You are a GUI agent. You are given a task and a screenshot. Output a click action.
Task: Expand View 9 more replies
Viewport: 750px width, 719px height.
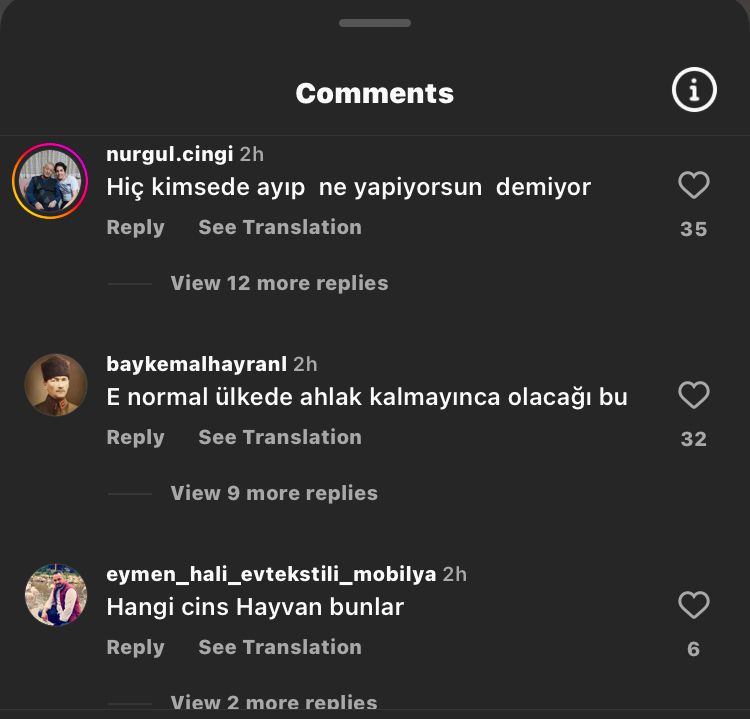pyautogui.click(x=274, y=493)
